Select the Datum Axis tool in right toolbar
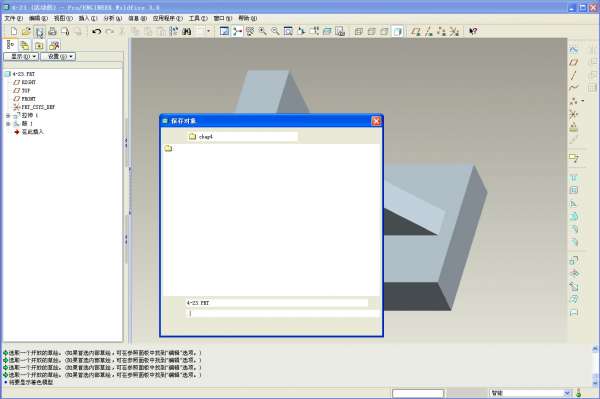 click(573, 75)
